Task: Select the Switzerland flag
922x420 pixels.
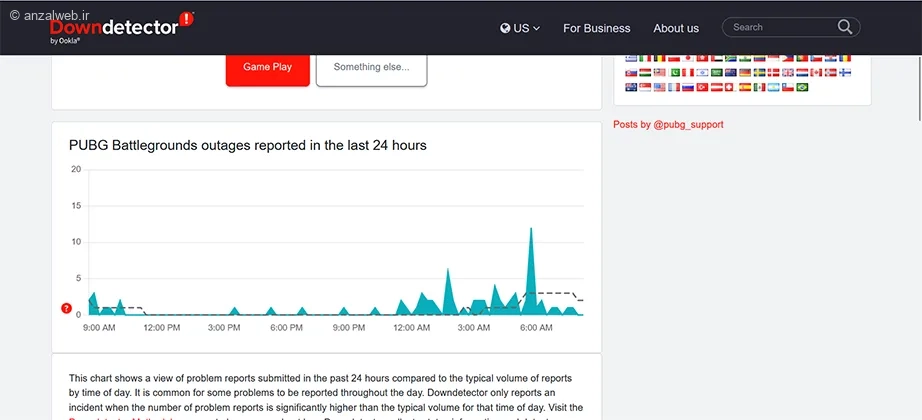Action: point(731,87)
